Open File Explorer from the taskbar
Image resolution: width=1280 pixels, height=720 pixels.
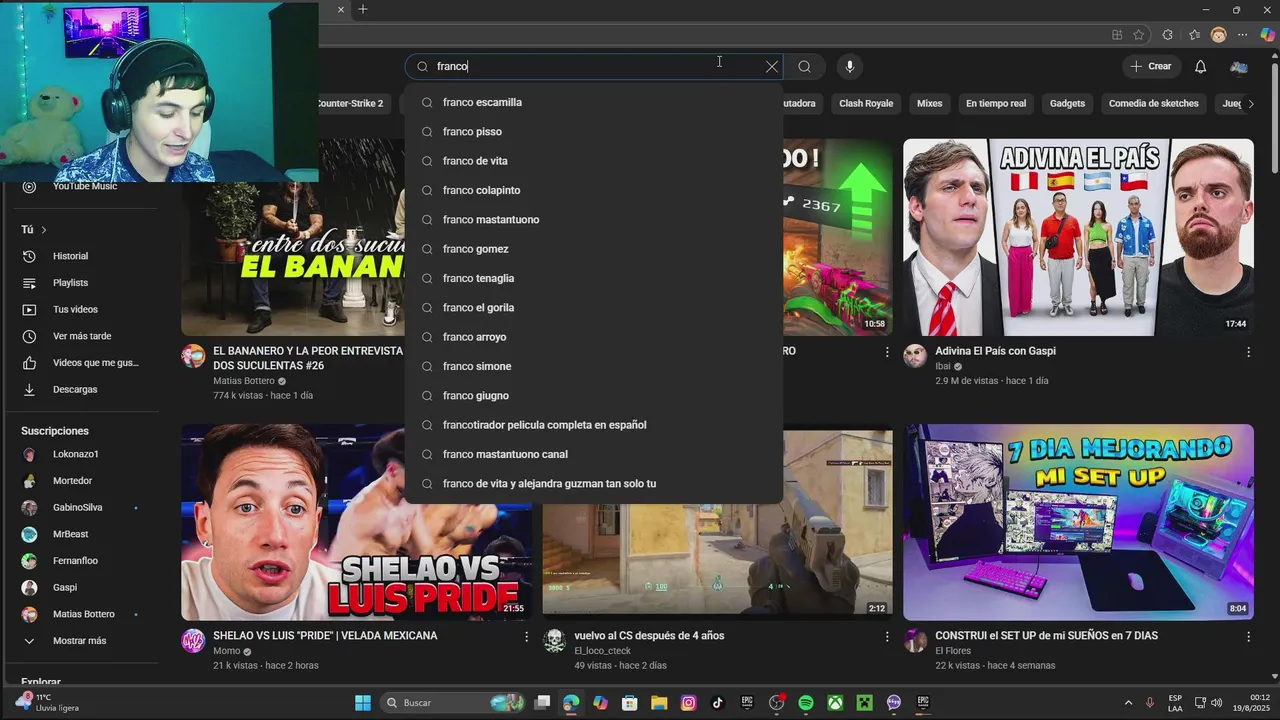pyautogui.click(x=659, y=703)
